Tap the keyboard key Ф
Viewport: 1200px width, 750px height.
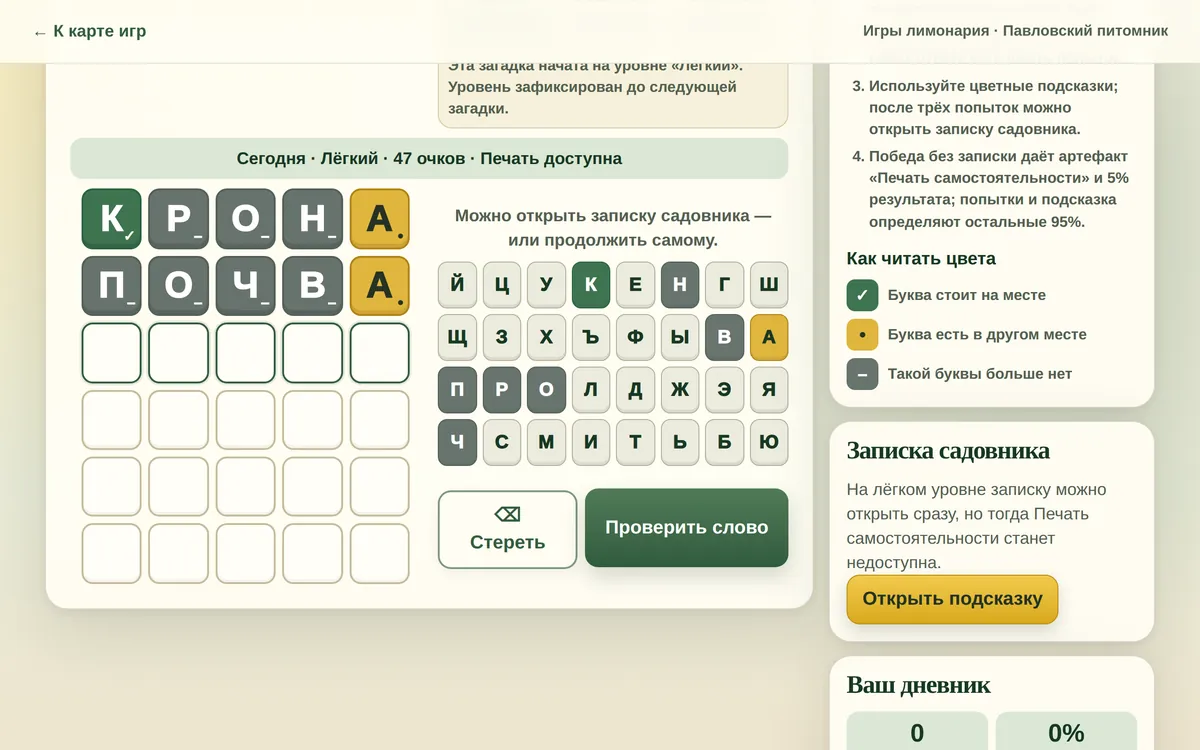pos(635,337)
